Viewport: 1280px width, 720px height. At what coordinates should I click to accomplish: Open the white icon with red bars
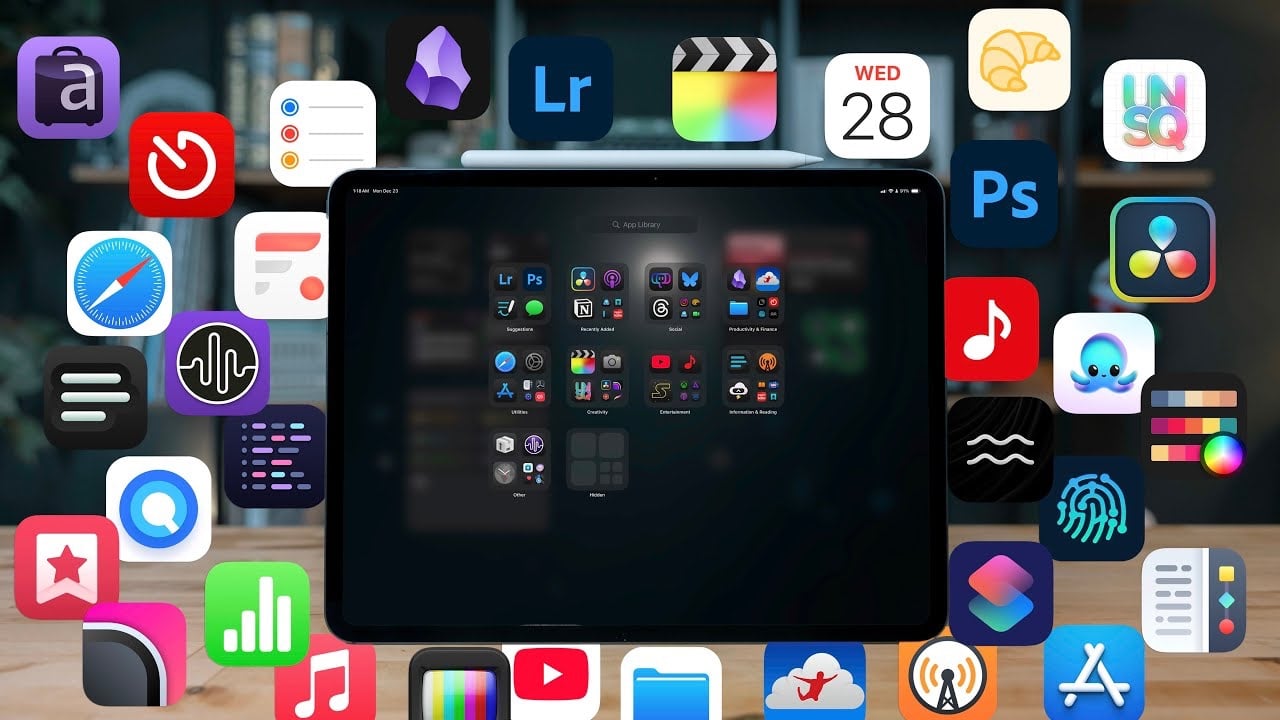pyautogui.click(x=283, y=265)
